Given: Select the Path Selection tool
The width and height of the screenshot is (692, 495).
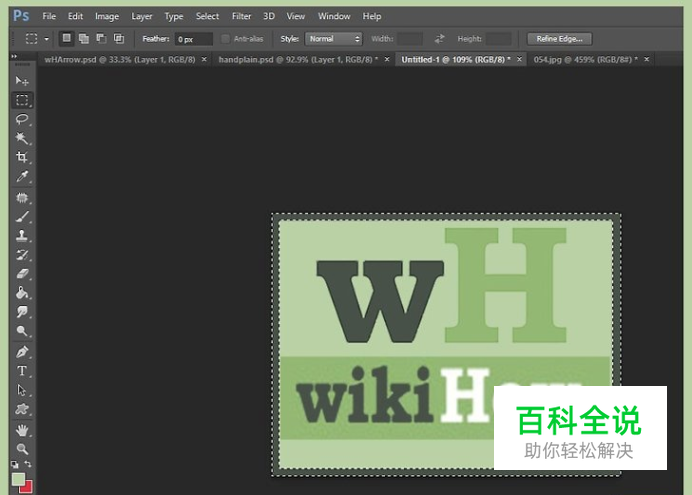Looking at the screenshot, I should 22,390.
